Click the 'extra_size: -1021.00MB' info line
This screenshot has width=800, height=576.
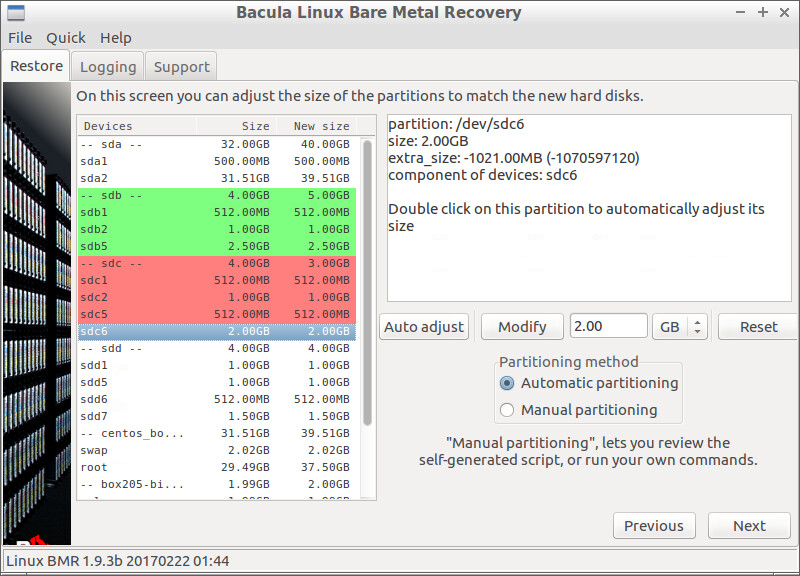[x=514, y=158]
